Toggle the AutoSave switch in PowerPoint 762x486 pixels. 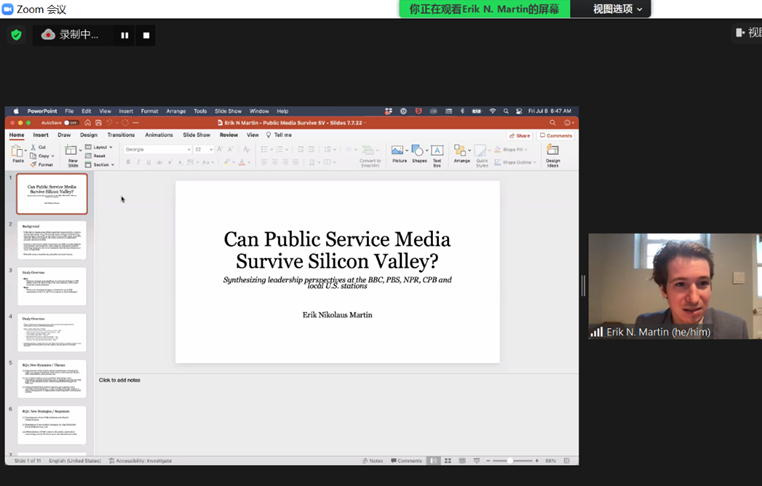(71, 123)
